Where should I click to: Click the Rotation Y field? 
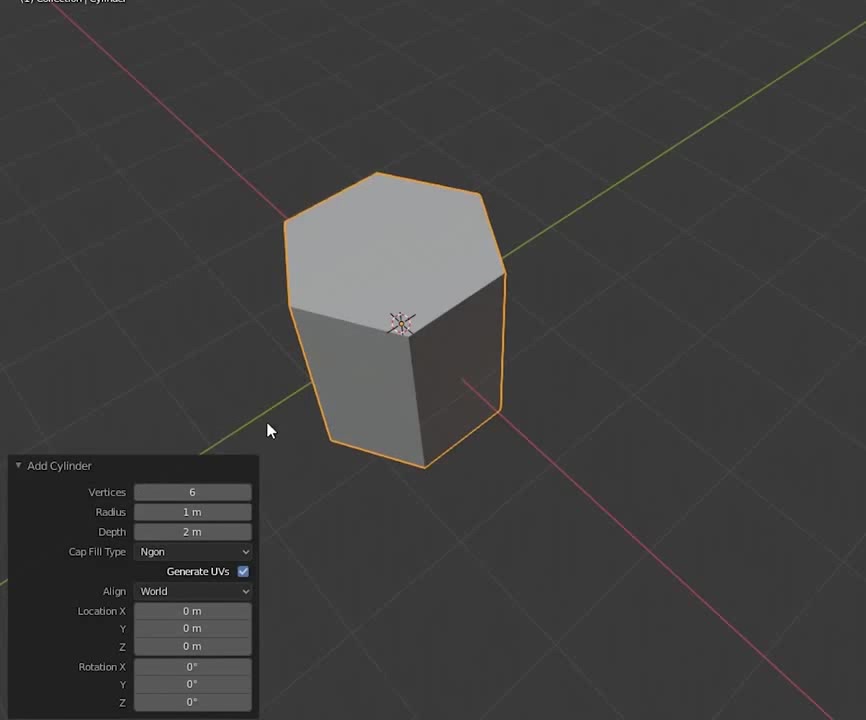click(192, 685)
